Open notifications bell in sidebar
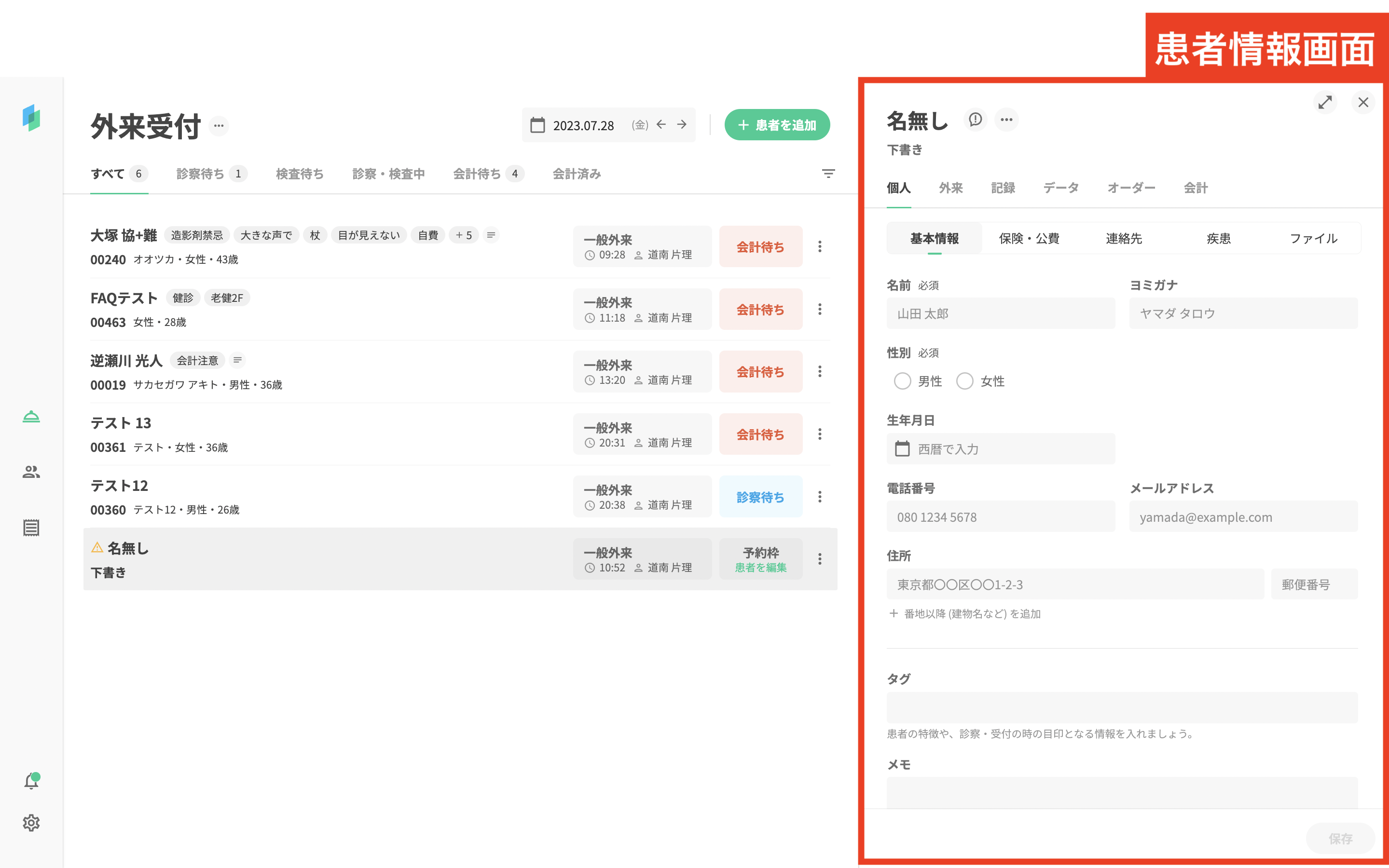This screenshot has width=1389, height=868. pos(31,781)
